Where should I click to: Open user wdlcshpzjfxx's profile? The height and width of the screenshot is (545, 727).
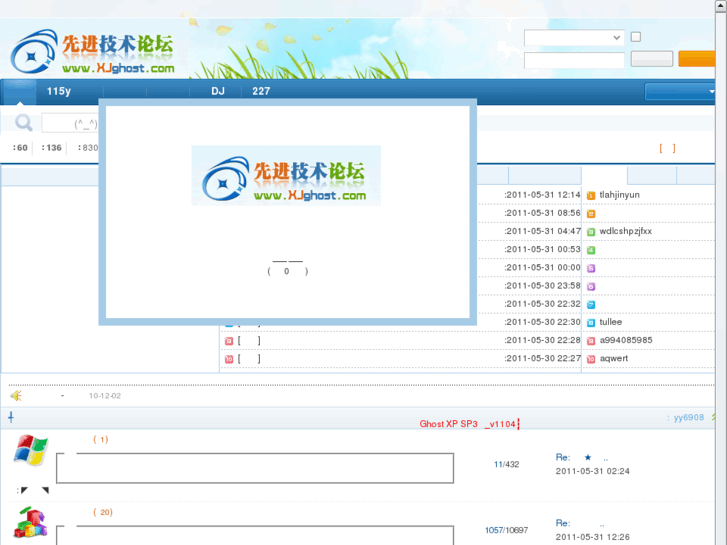coord(625,231)
